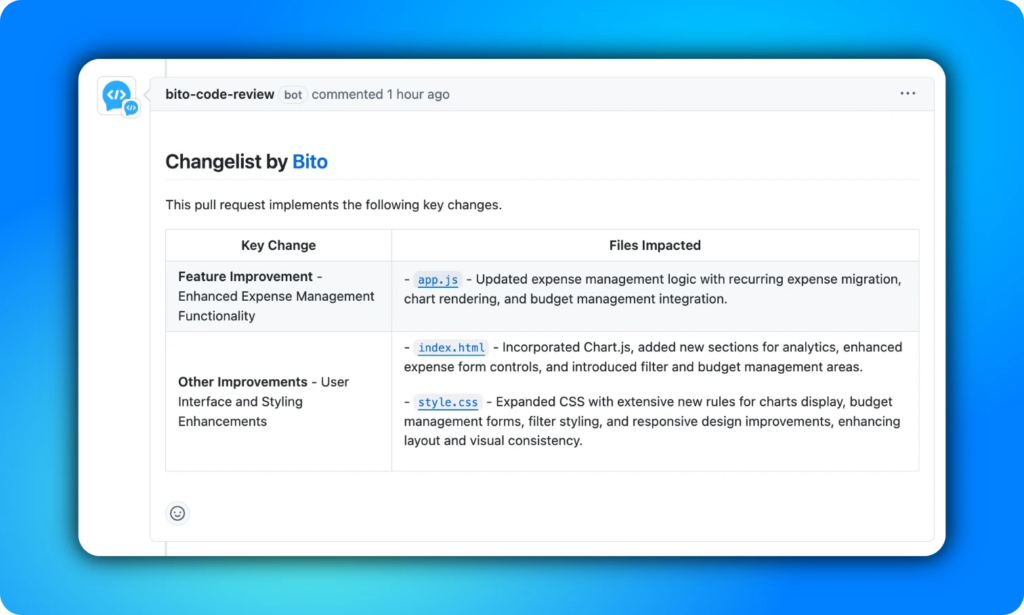Click the Key Change column header
1024x615 pixels.
(278, 245)
